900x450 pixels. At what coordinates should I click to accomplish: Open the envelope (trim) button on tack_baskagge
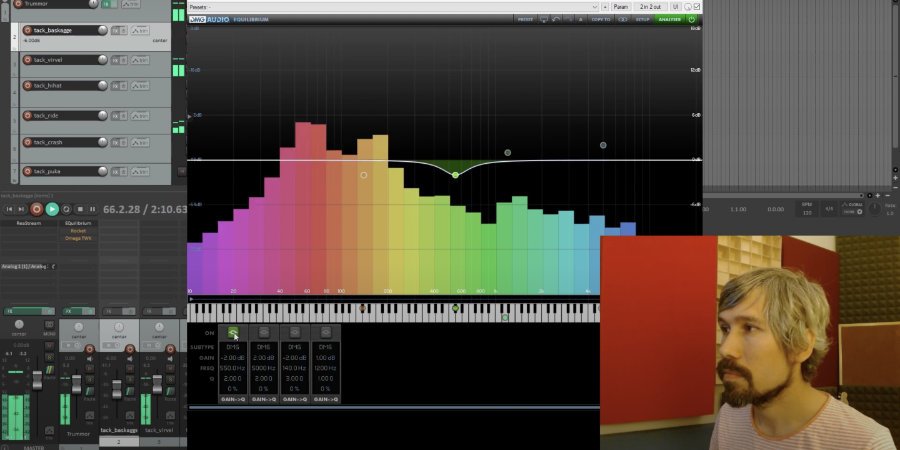coord(140,30)
